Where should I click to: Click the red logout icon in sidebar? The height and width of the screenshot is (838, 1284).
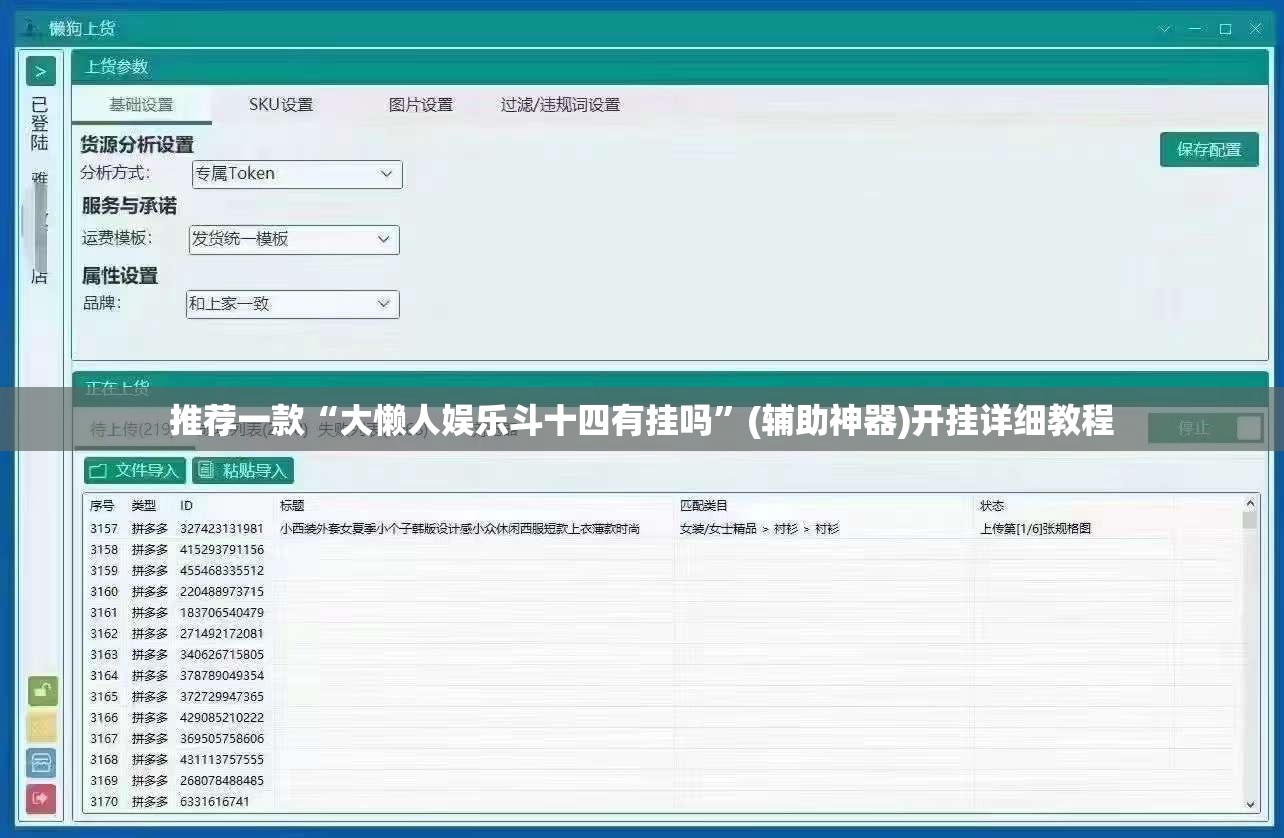click(x=42, y=799)
